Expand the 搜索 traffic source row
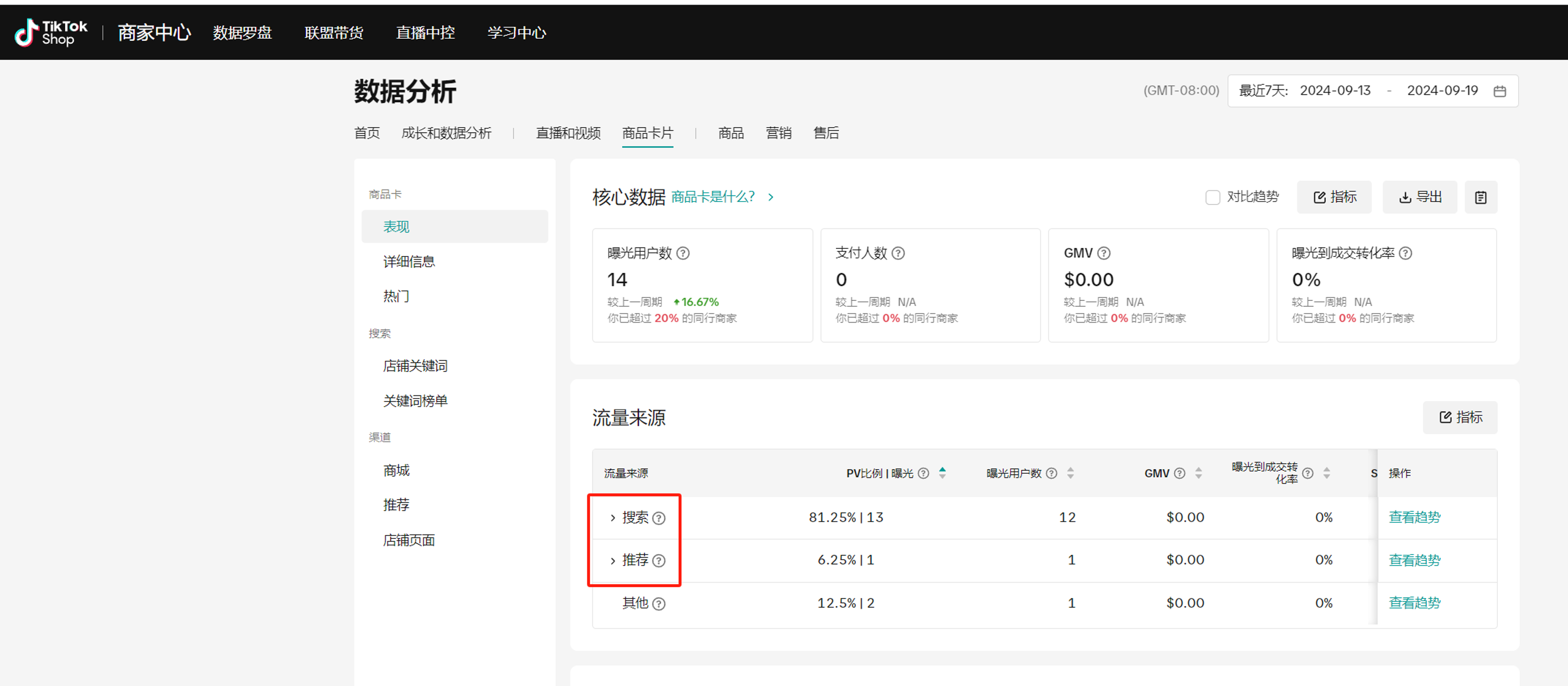The width and height of the screenshot is (1568, 686). coord(613,518)
